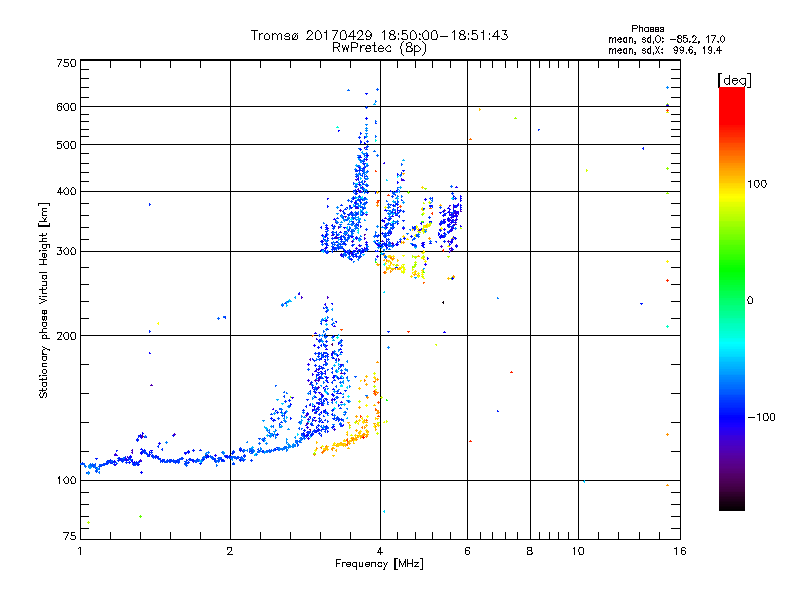This screenshot has width=800, height=600.
Task: Click the 10 MHz tick label
Action: coord(578,551)
